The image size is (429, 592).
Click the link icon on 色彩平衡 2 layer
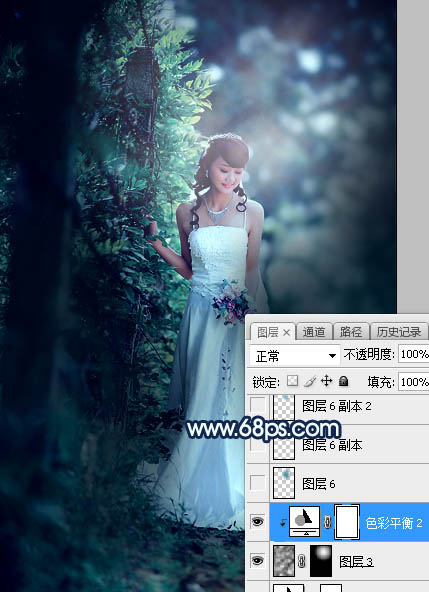tap(327, 522)
